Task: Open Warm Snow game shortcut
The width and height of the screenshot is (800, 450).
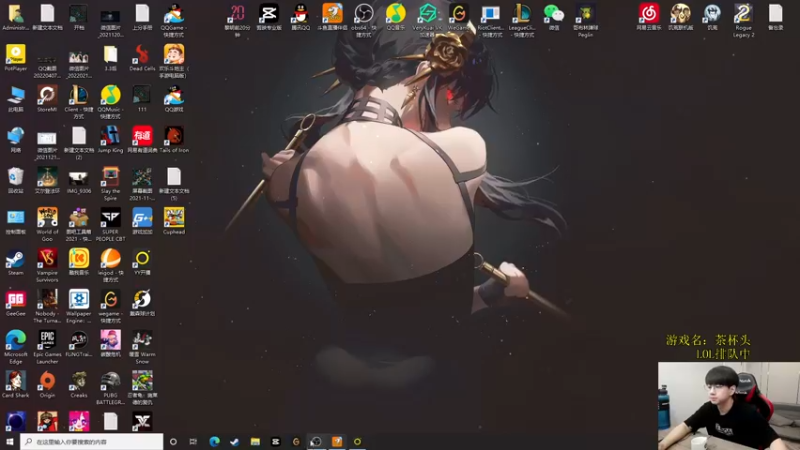Action: 142,347
